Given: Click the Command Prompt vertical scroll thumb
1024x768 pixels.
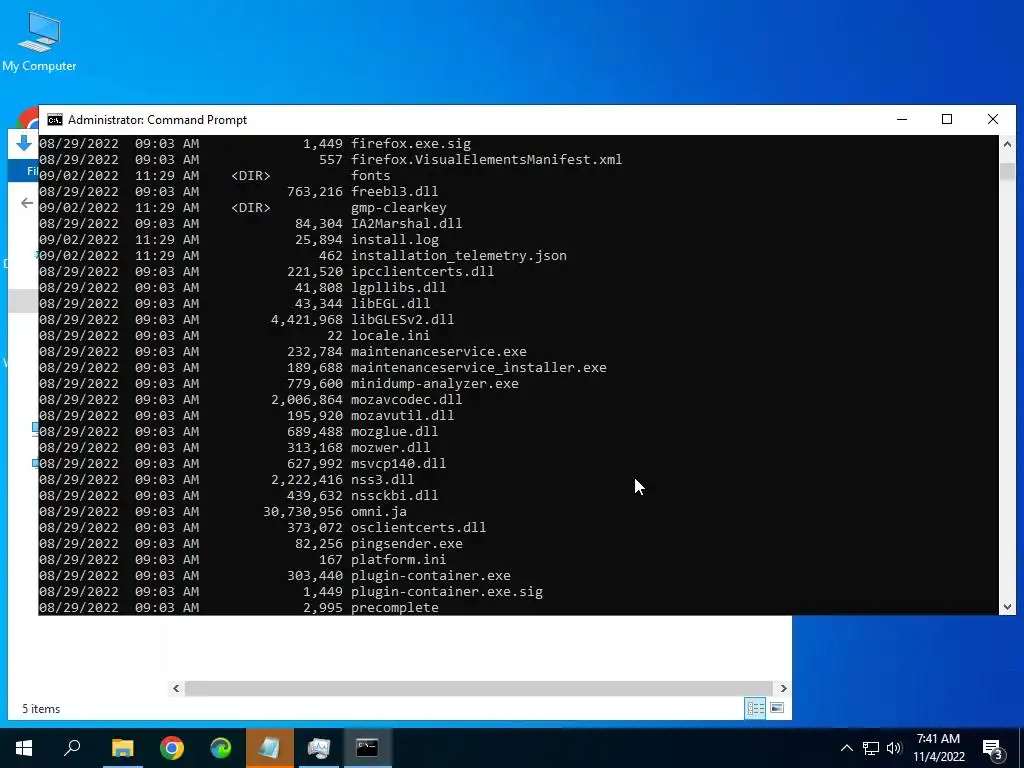Looking at the screenshot, I should pos(1007,171).
